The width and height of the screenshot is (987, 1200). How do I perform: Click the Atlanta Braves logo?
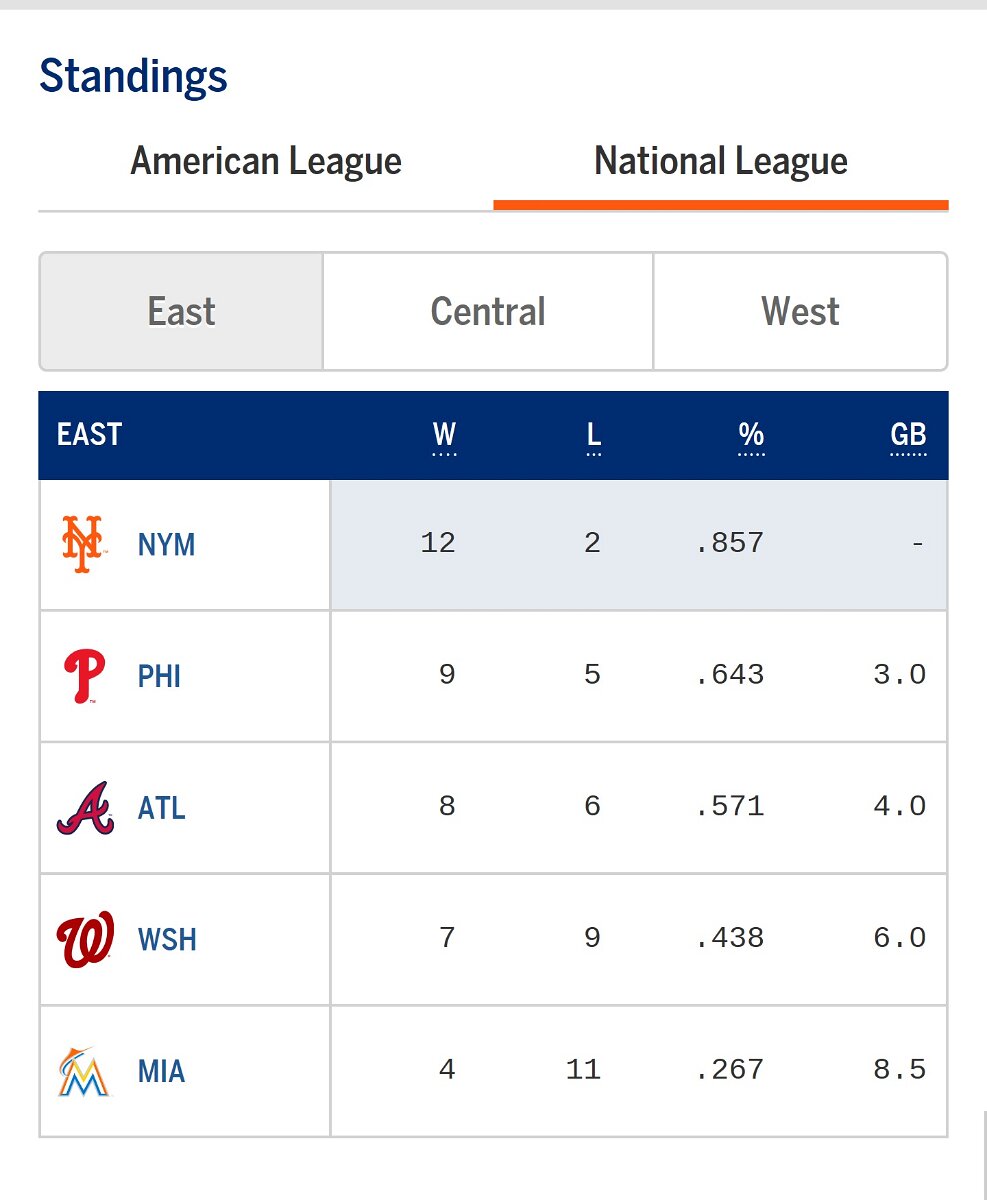pyautogui.click(x=84, y=808)
